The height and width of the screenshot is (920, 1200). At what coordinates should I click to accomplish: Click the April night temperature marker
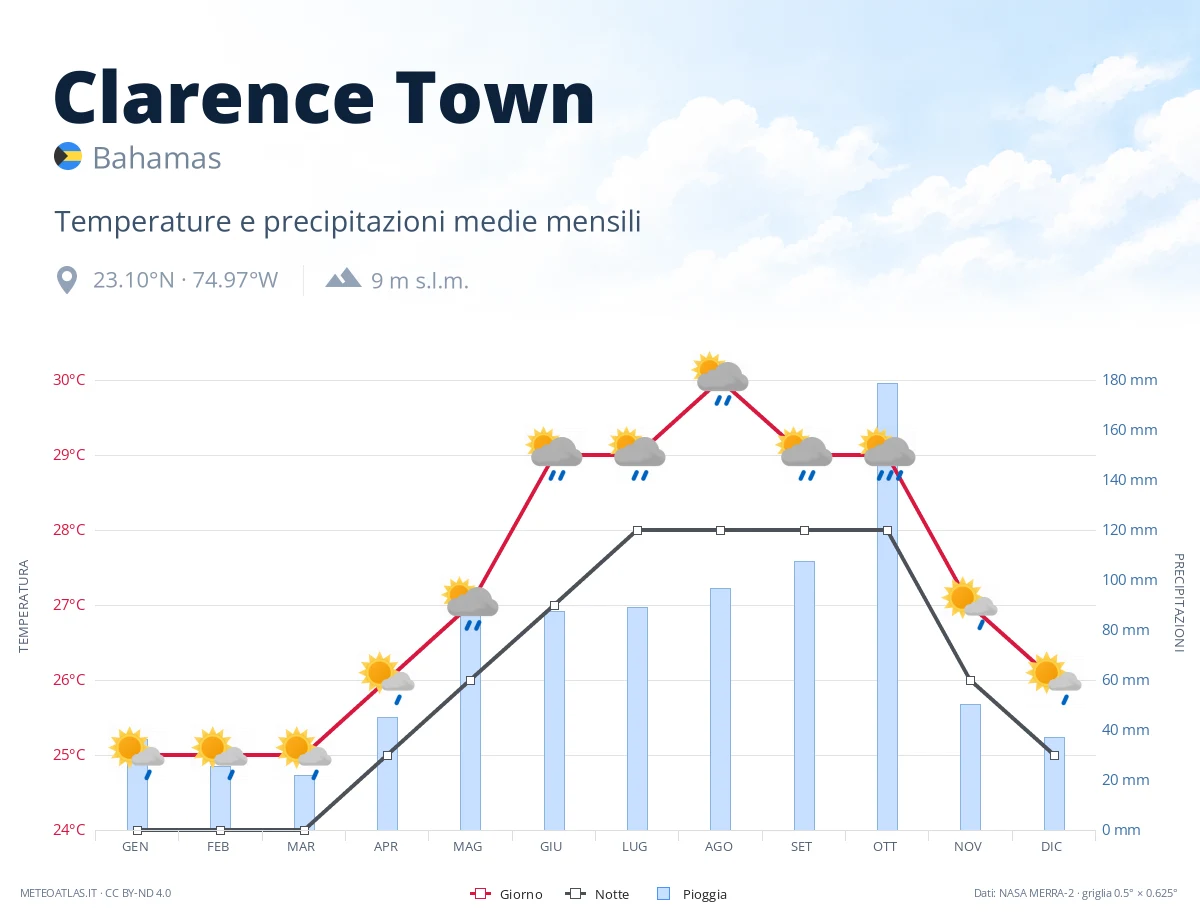tap(387, 755)
